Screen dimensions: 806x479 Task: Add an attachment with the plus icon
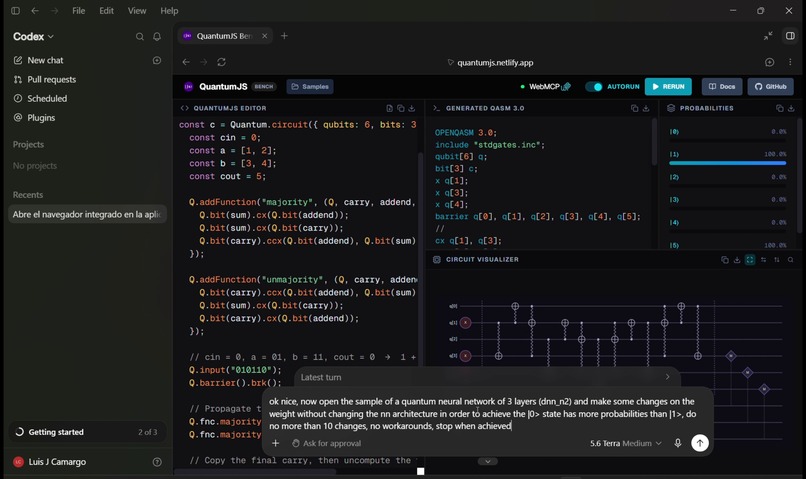coord(276,443)
